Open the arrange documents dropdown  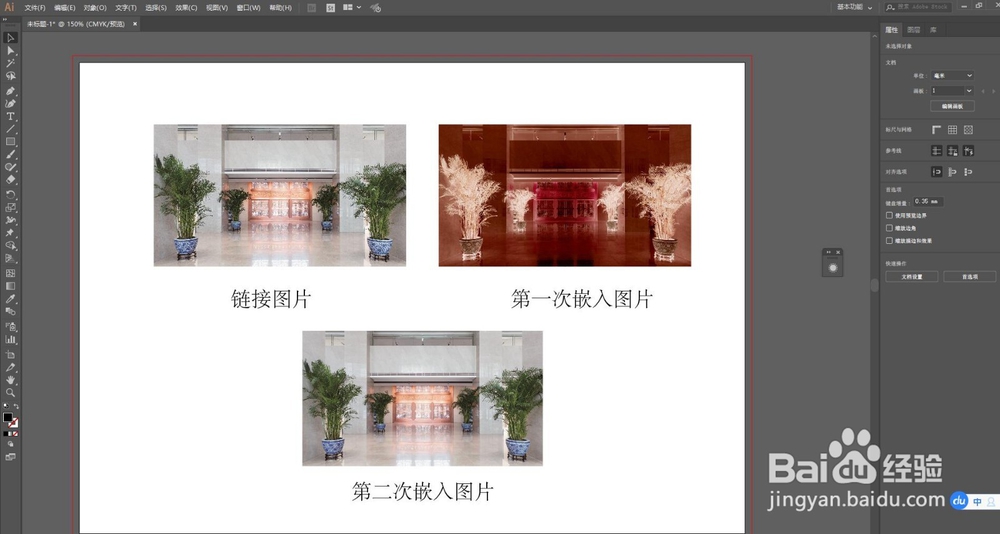coord(351,8)
